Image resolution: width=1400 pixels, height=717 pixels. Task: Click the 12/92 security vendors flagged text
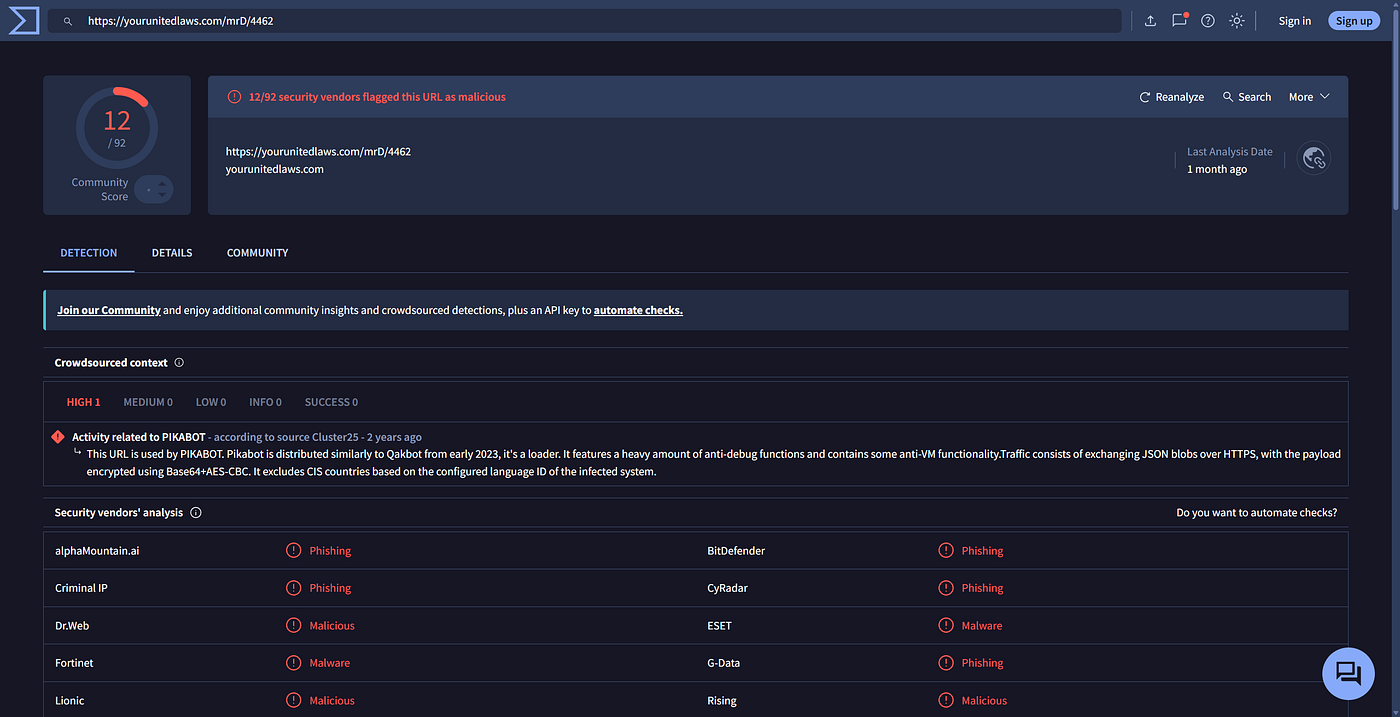[377, 97]
